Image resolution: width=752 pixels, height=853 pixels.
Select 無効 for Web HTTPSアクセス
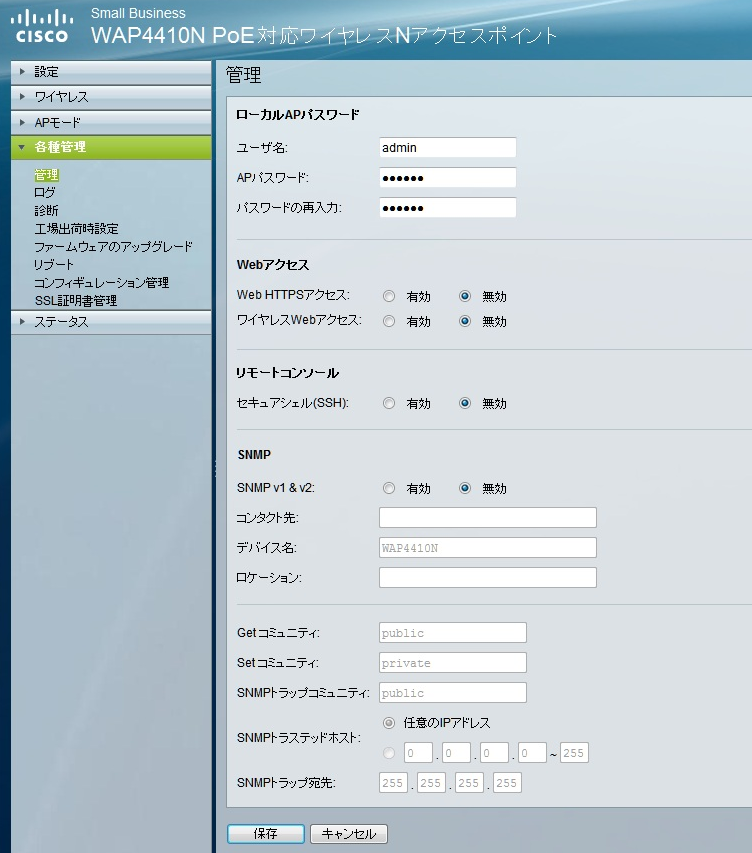[x=465, y=296]
